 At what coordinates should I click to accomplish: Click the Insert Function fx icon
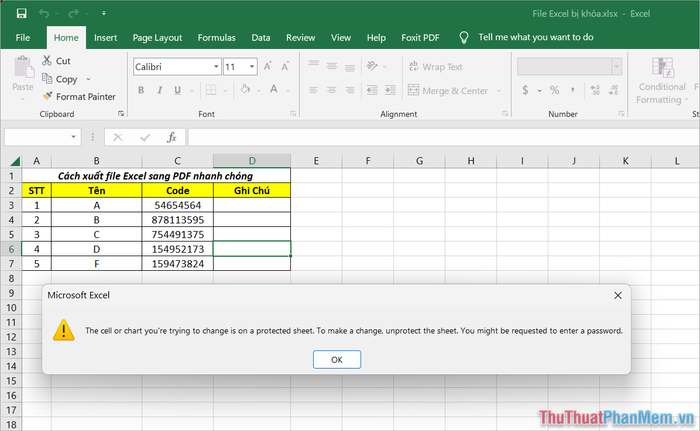pos(172,137)
